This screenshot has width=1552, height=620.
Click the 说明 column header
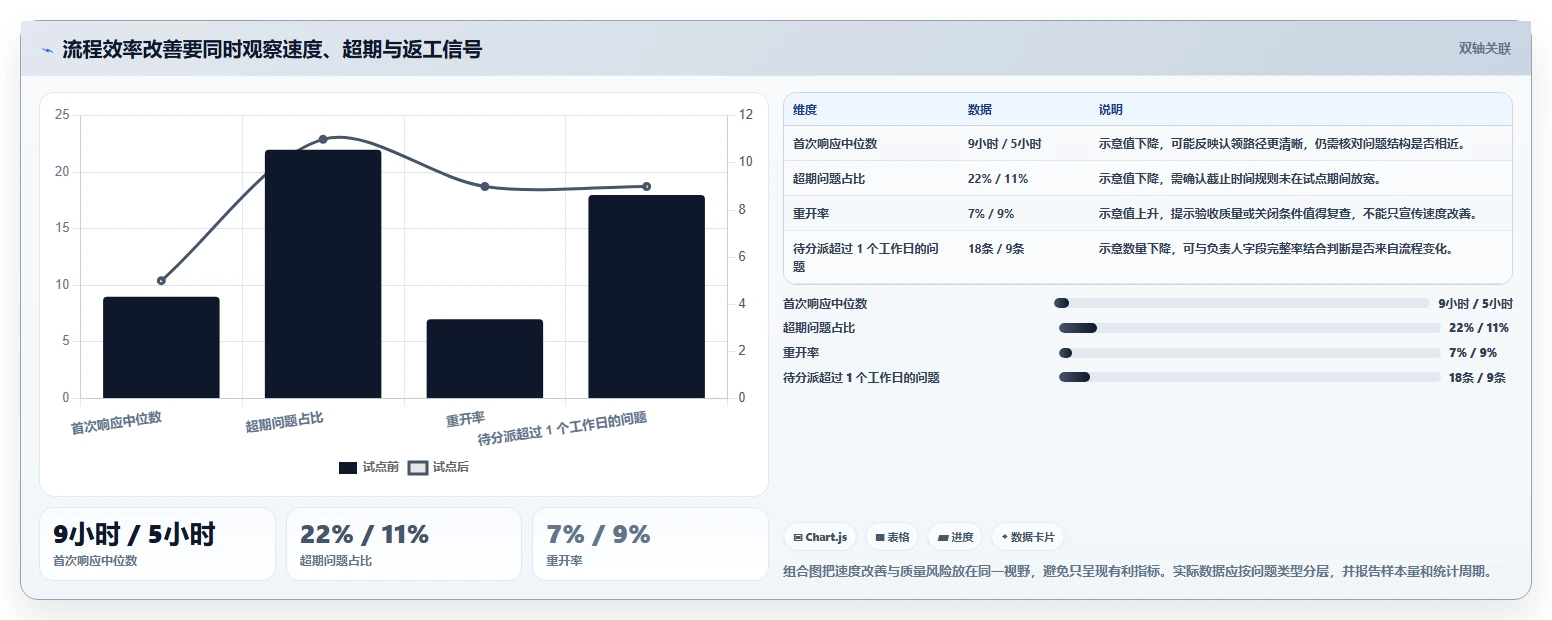click(x=1111, y=110)
